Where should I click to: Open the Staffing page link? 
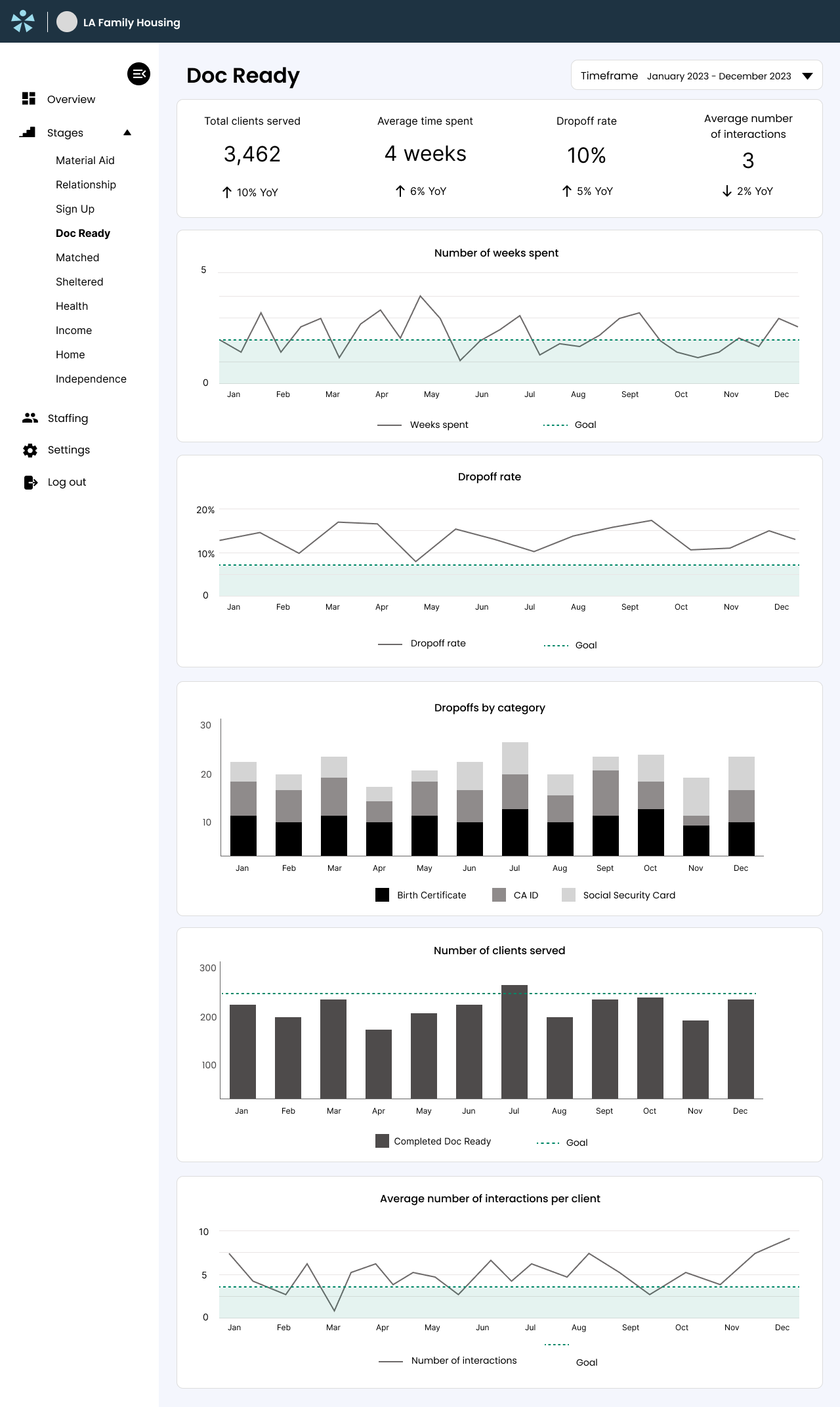68,418
